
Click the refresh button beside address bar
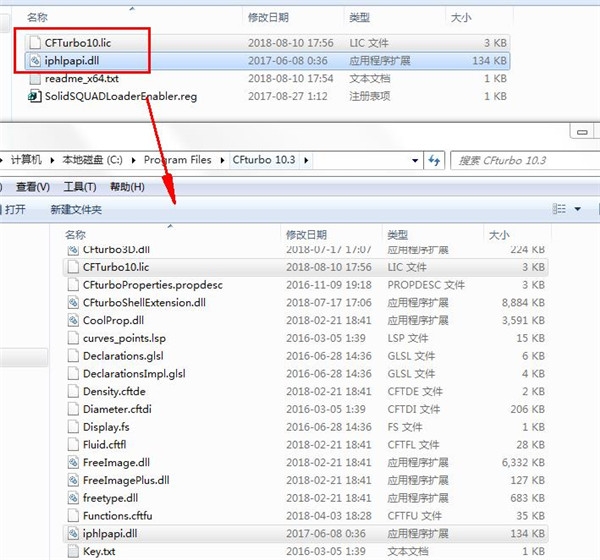tap(434, 160)
